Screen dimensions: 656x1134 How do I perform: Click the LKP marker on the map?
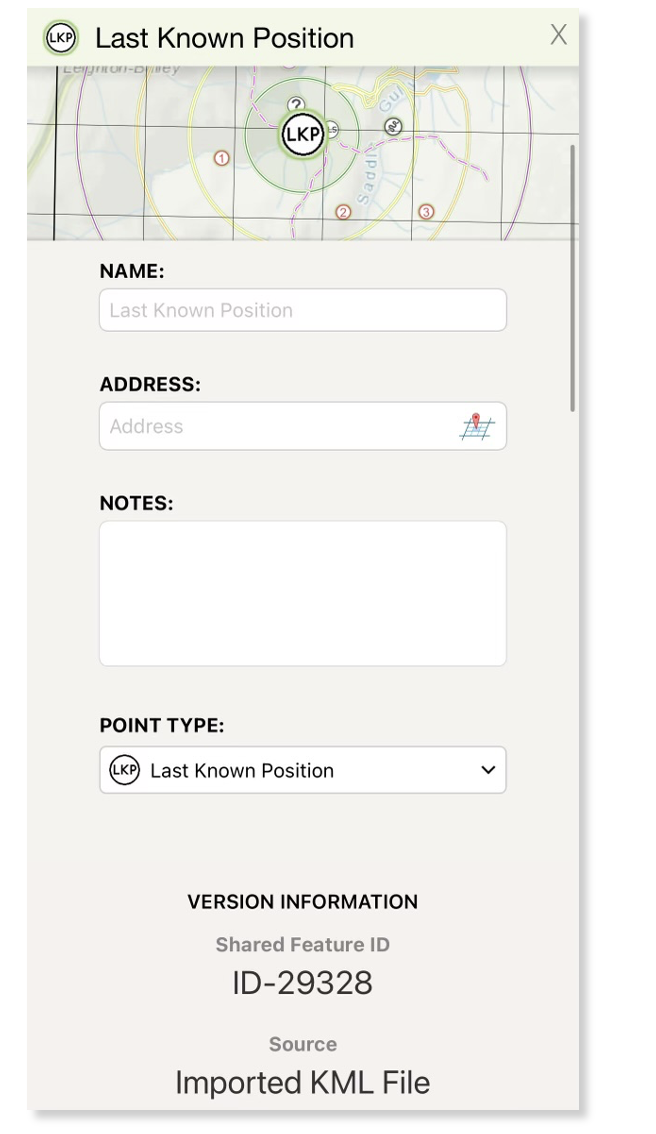pos(302,135)
